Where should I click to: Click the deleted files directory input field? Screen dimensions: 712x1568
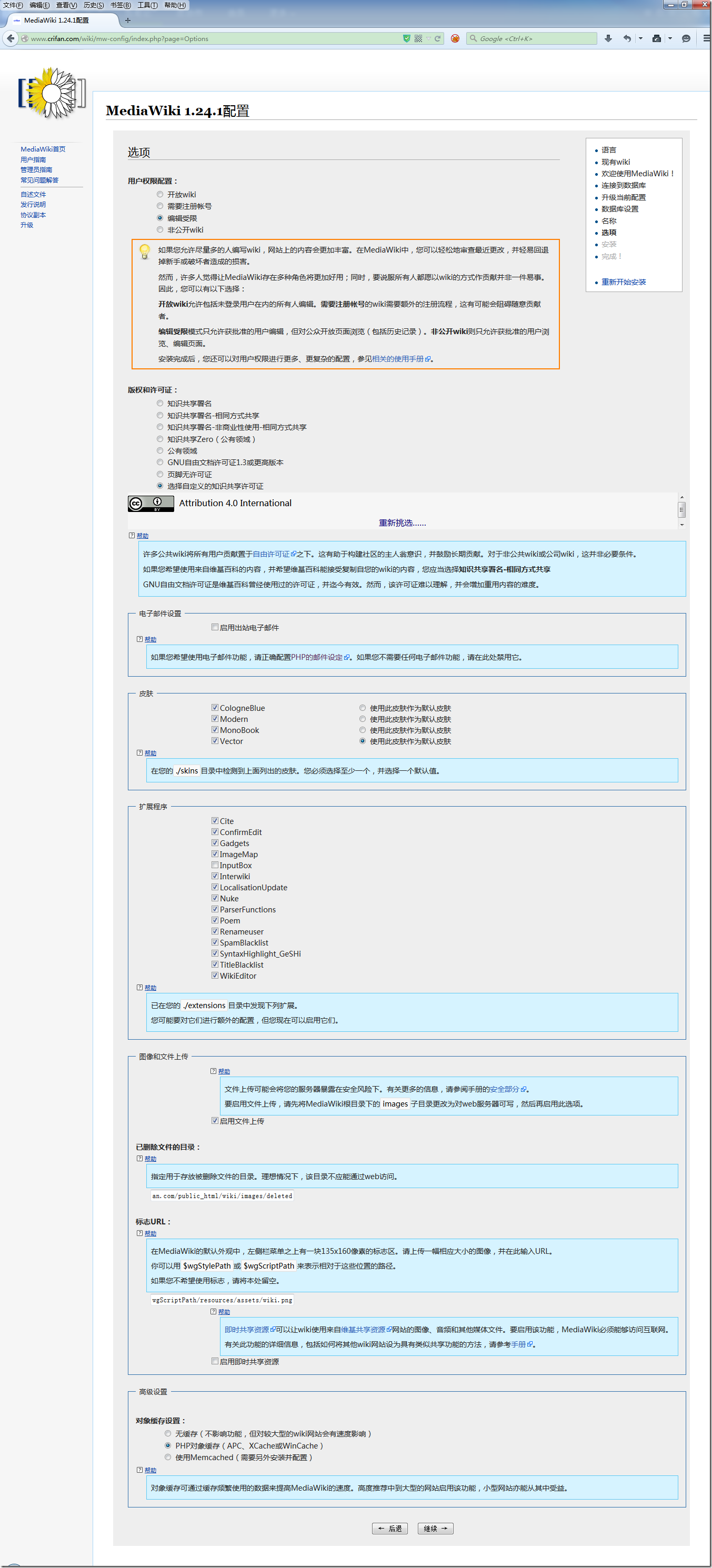pyautogui.click(x=222, y=1195)
